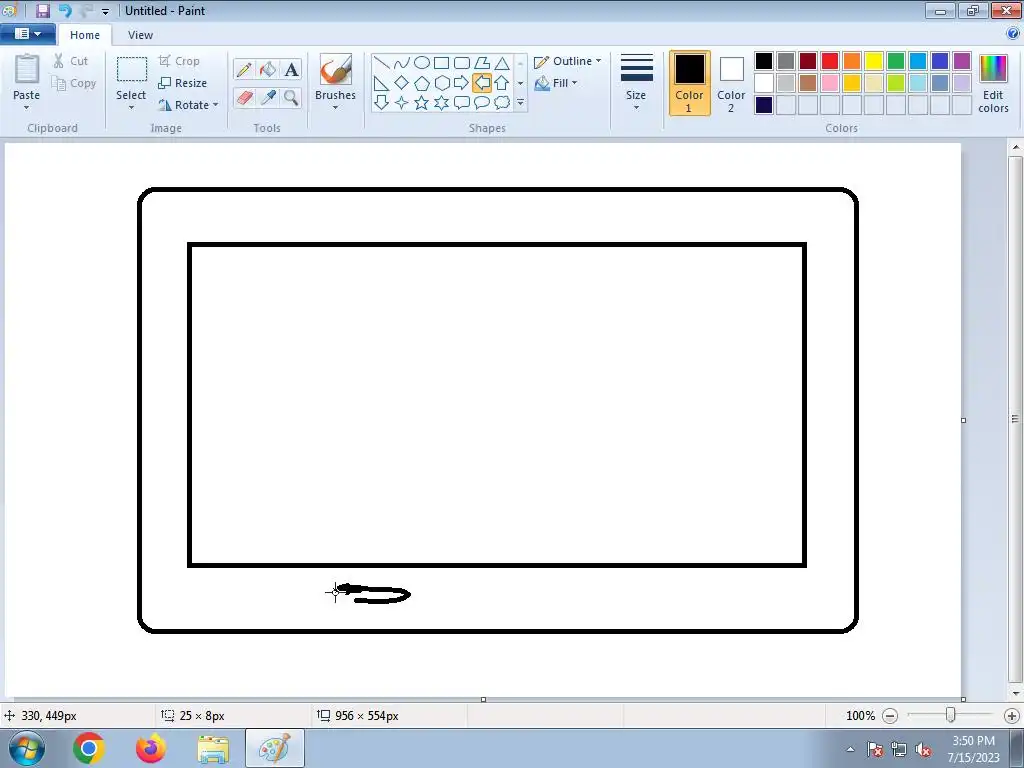Select the Color picker eyedropper tool
Image resolution: width=1024 pixels, height=768 pixels.
pyautogui.click(x=268, y=97)
